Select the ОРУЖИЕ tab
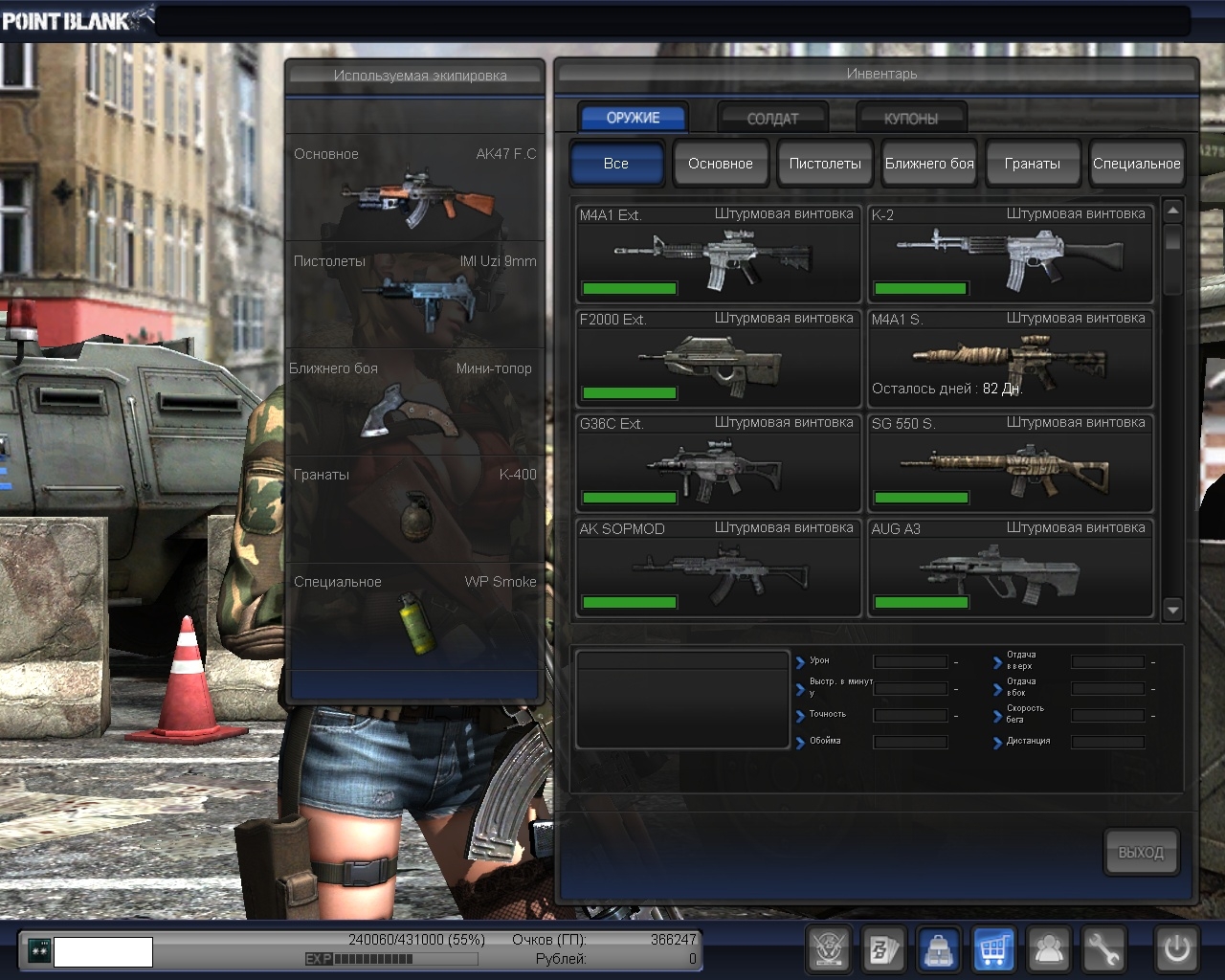 (633, 118)
